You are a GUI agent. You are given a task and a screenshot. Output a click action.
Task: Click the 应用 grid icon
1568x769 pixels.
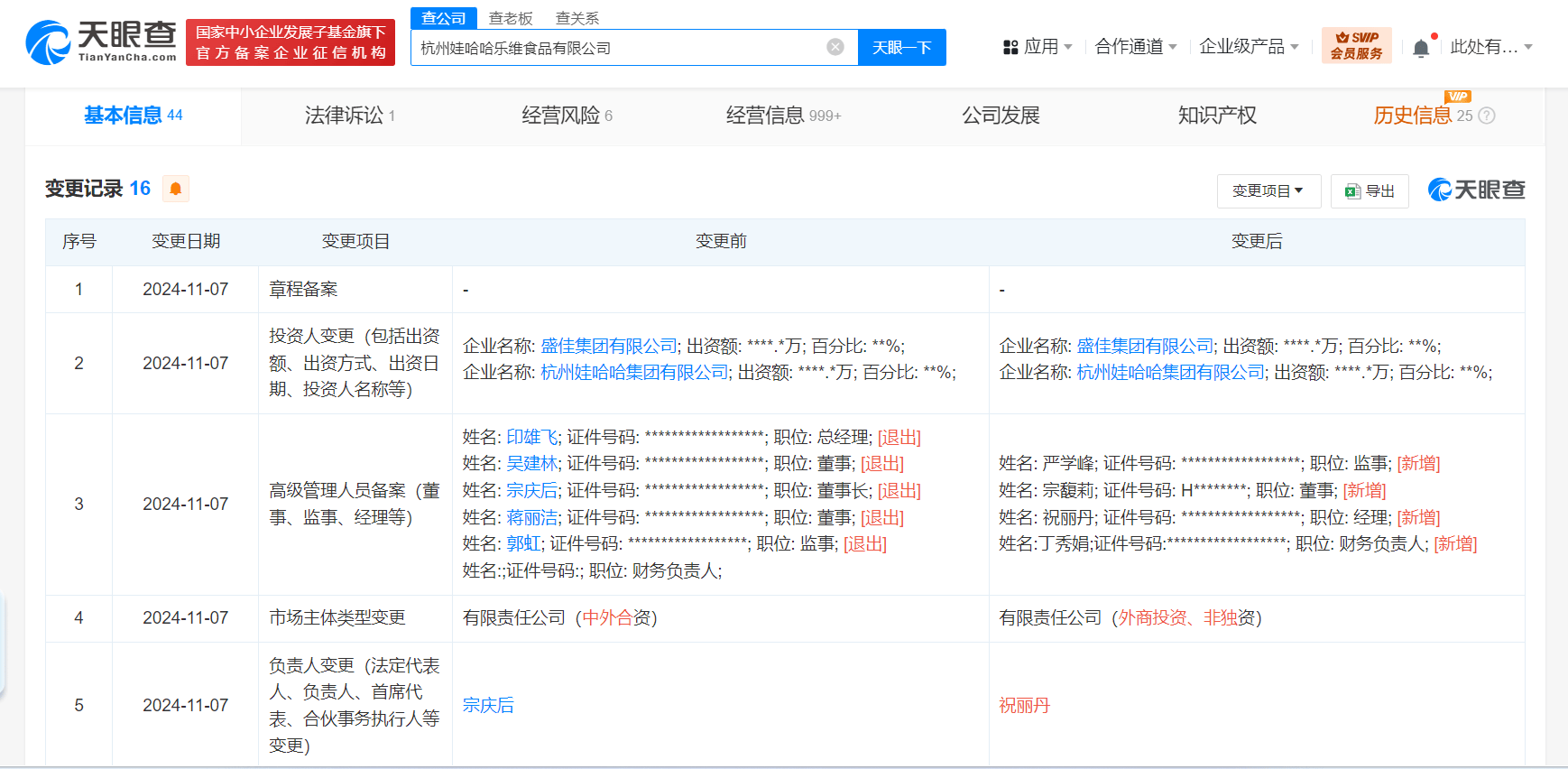tap(1010, 47)
